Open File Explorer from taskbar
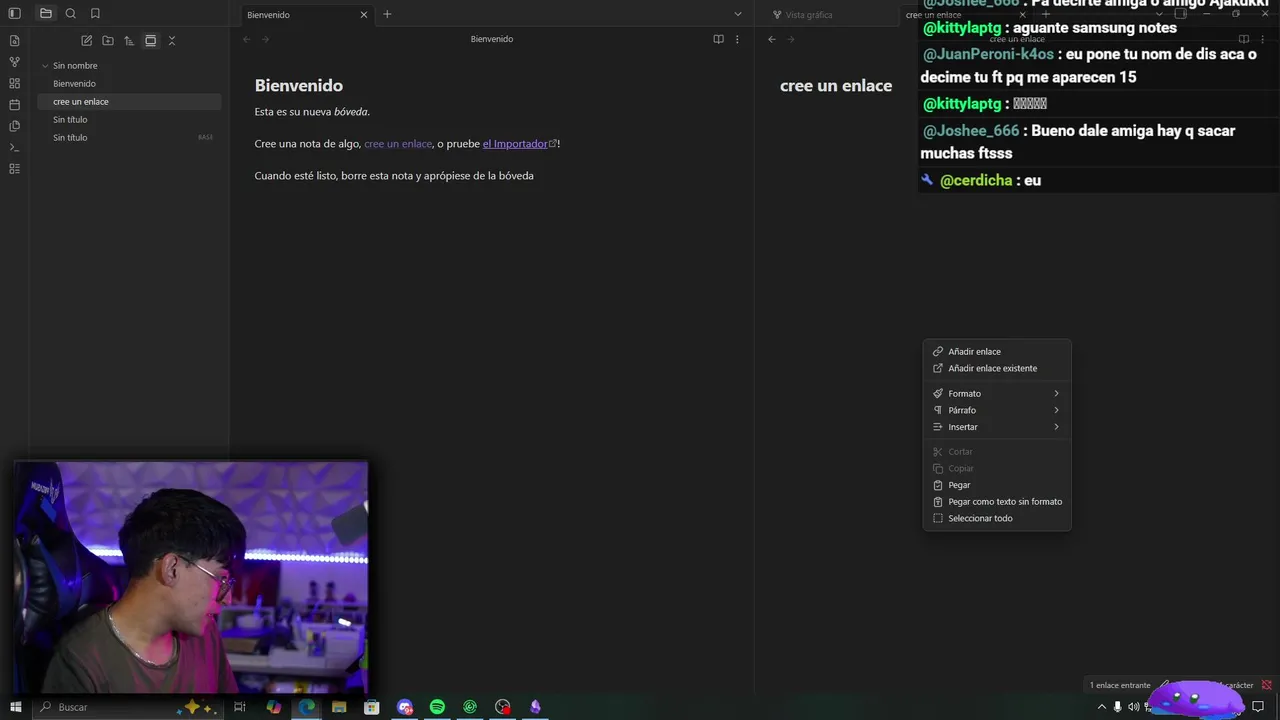The width and height of the screenshot is (1280, 720). coord(339,707)
